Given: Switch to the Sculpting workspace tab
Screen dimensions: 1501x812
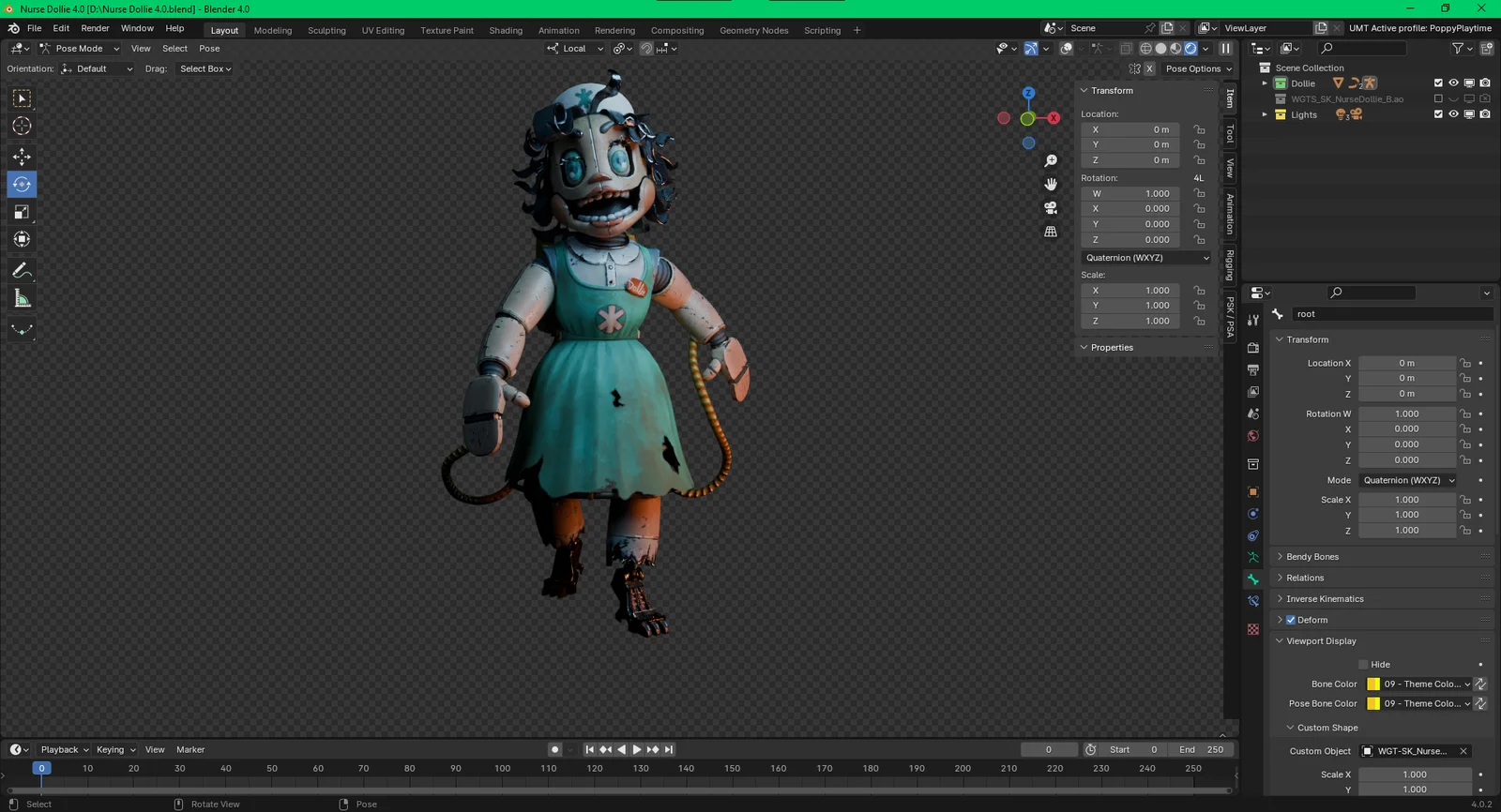Looking at the screenshot, I should [x=326, y=30].
